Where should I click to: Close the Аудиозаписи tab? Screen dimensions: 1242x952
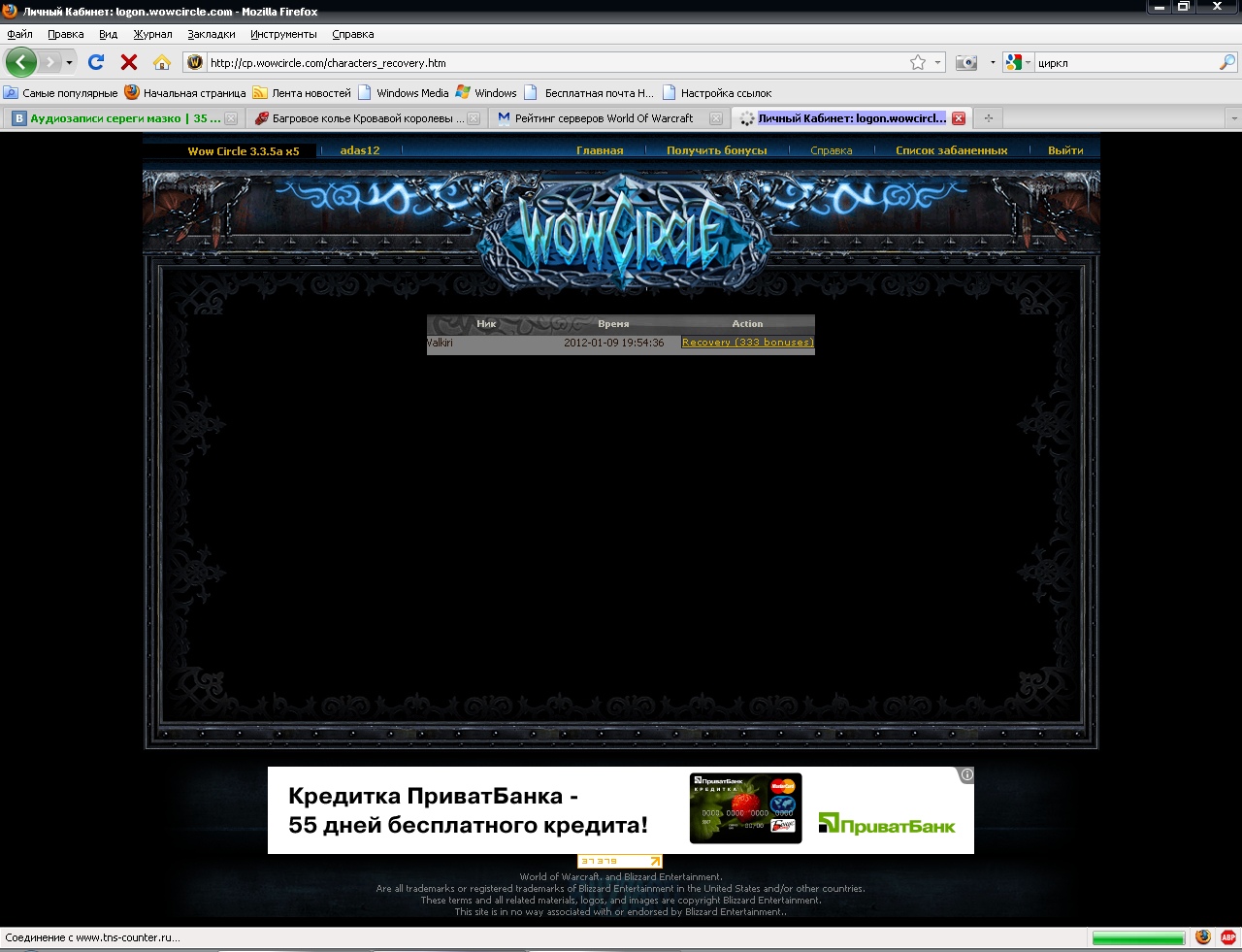231,118
